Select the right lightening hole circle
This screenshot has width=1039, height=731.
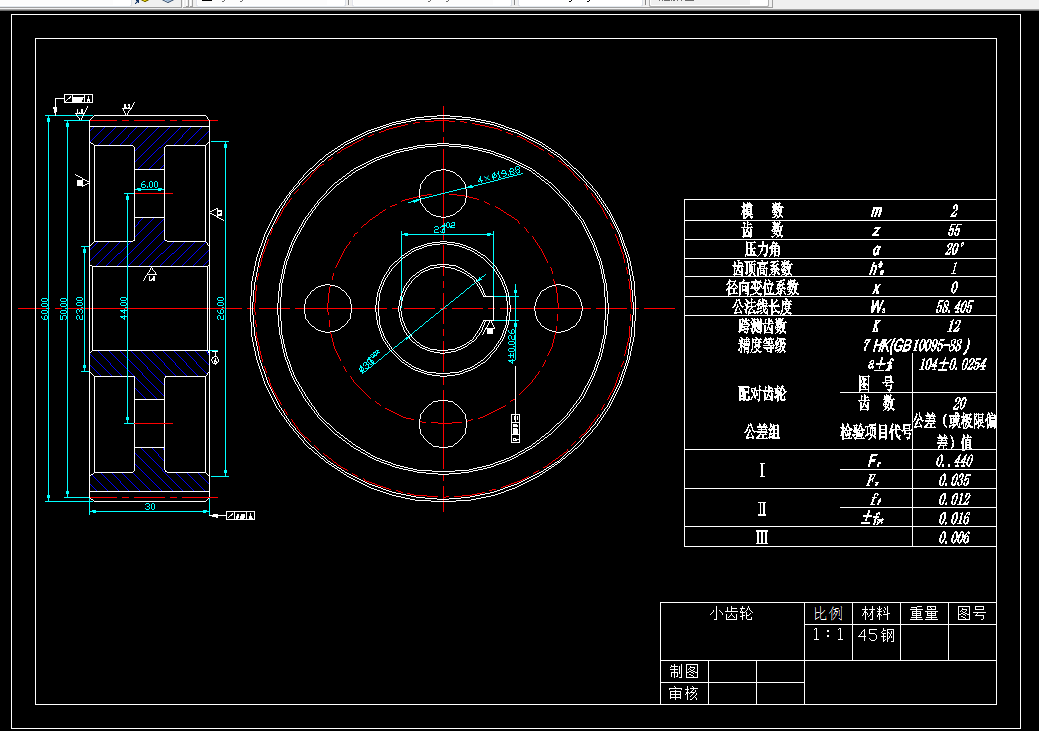pyautogui.click(x=558, y=308)
